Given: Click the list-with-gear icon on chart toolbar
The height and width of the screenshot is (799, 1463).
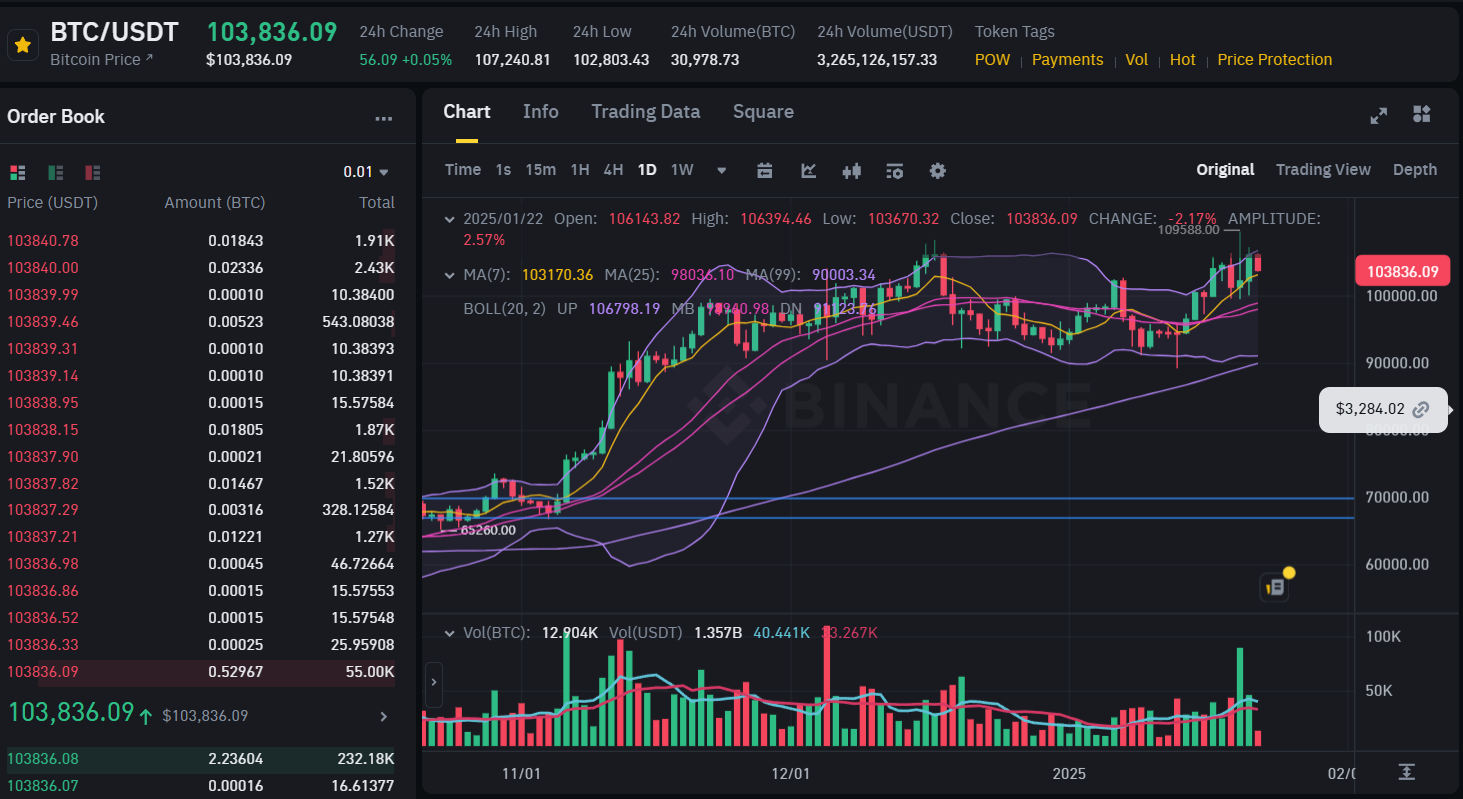Looking at the screenshot, I should (895, 170).
